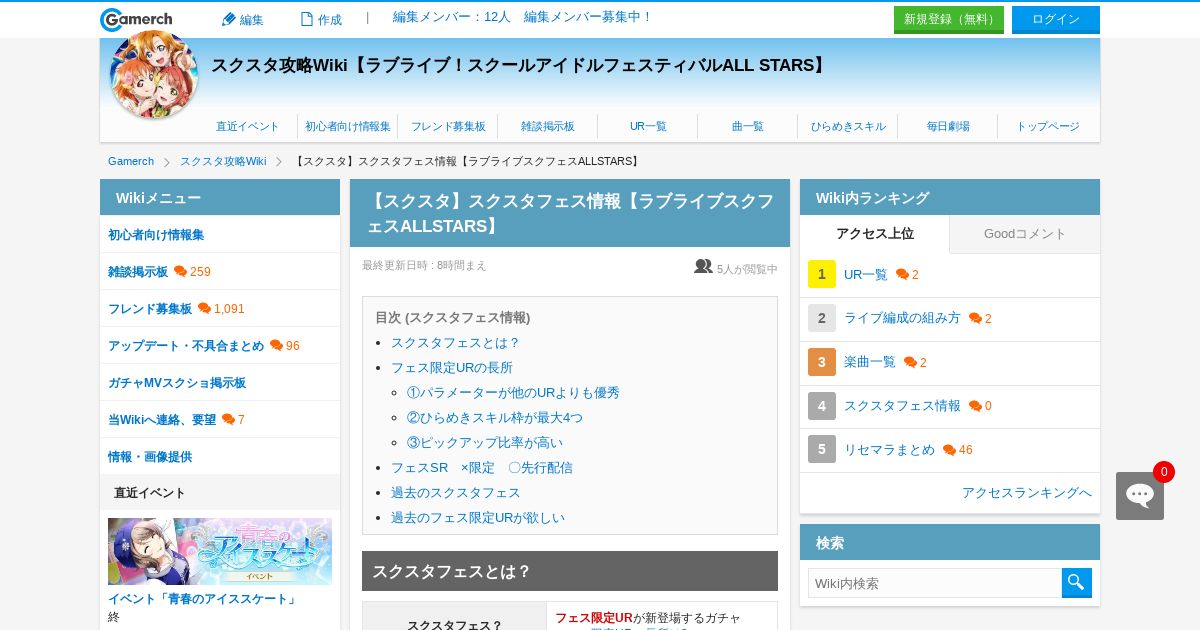Open 雑談掲示板 in top navigation
The height and width of the screenshot is (630, 1200).
(548, 126)
